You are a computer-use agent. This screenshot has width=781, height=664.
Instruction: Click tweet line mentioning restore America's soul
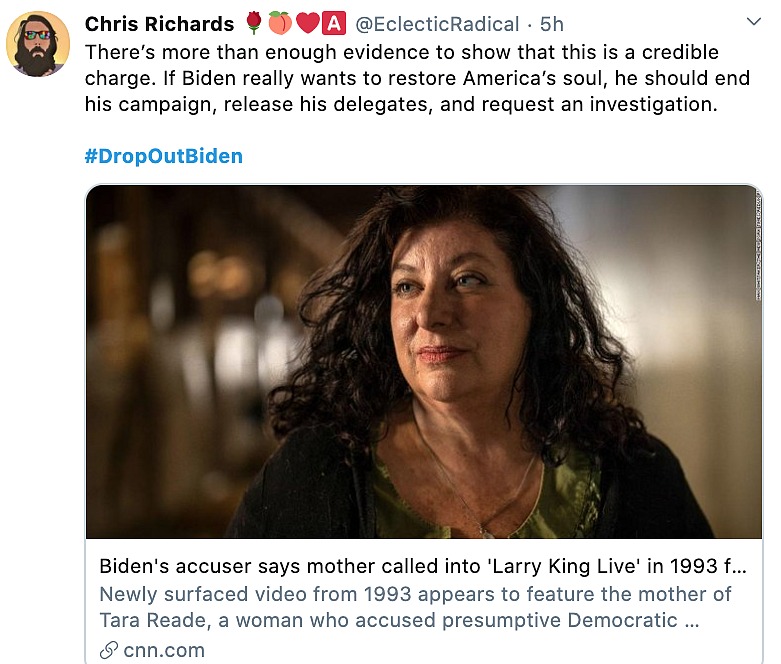[x=417, y=78]
